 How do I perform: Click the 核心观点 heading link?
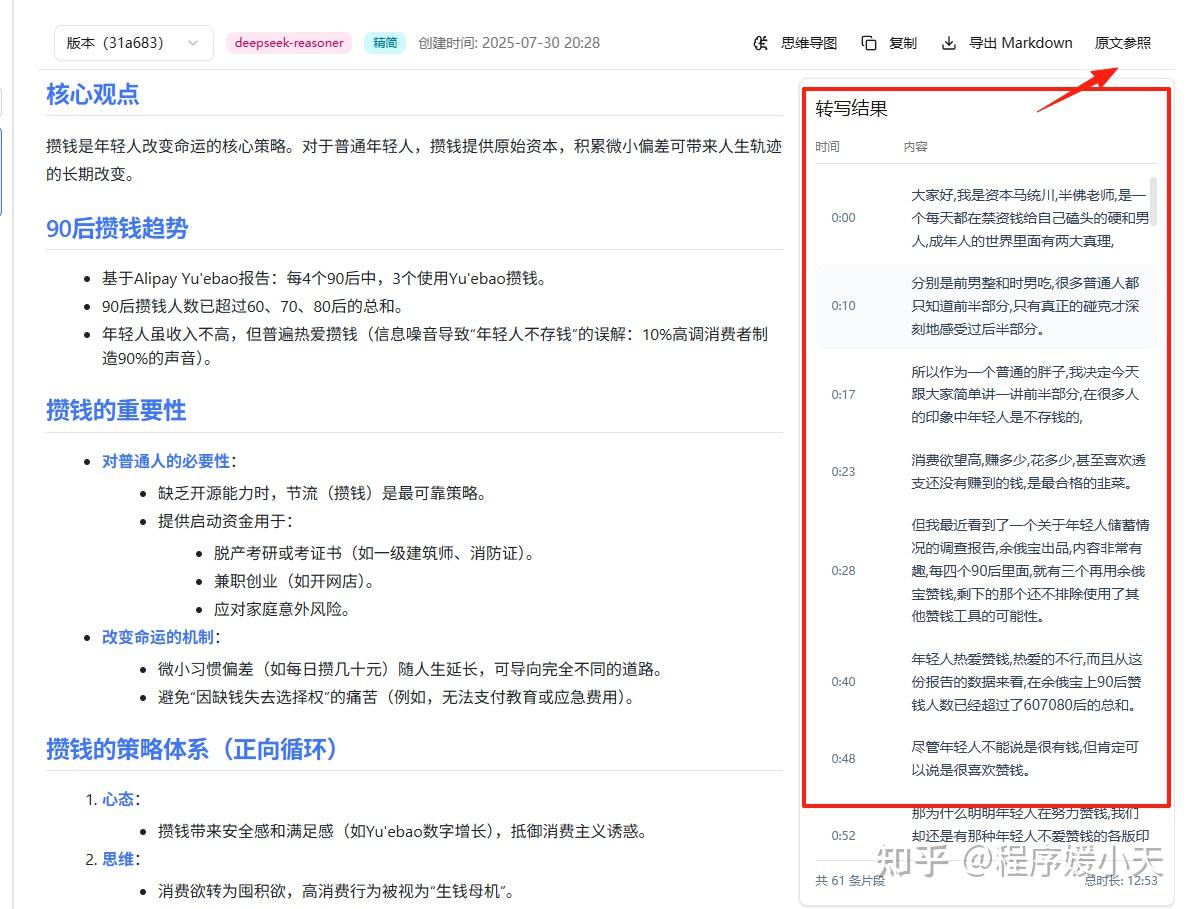(x=91, y=93)
